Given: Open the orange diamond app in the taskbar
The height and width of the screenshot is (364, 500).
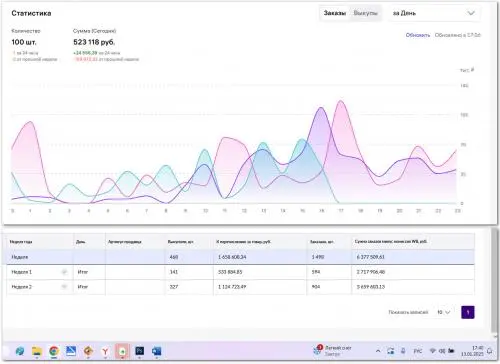Looking at the screenshot, I should coord(88,351).
